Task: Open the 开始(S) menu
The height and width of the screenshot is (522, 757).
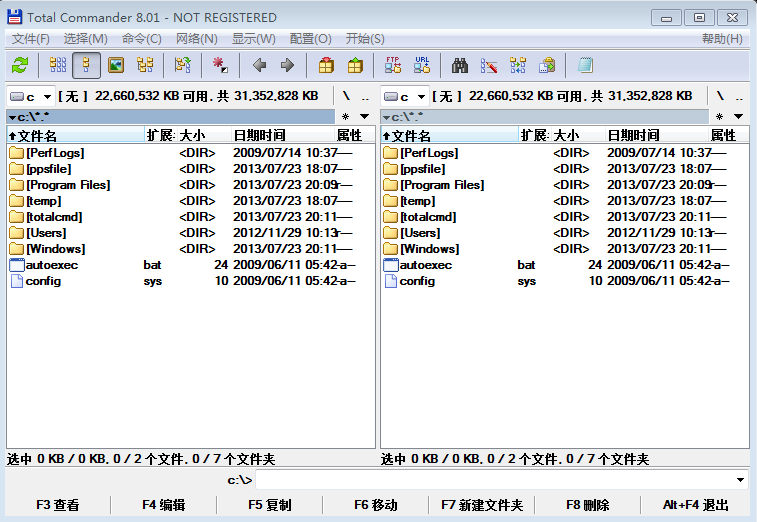Action: tap(365, 39)
